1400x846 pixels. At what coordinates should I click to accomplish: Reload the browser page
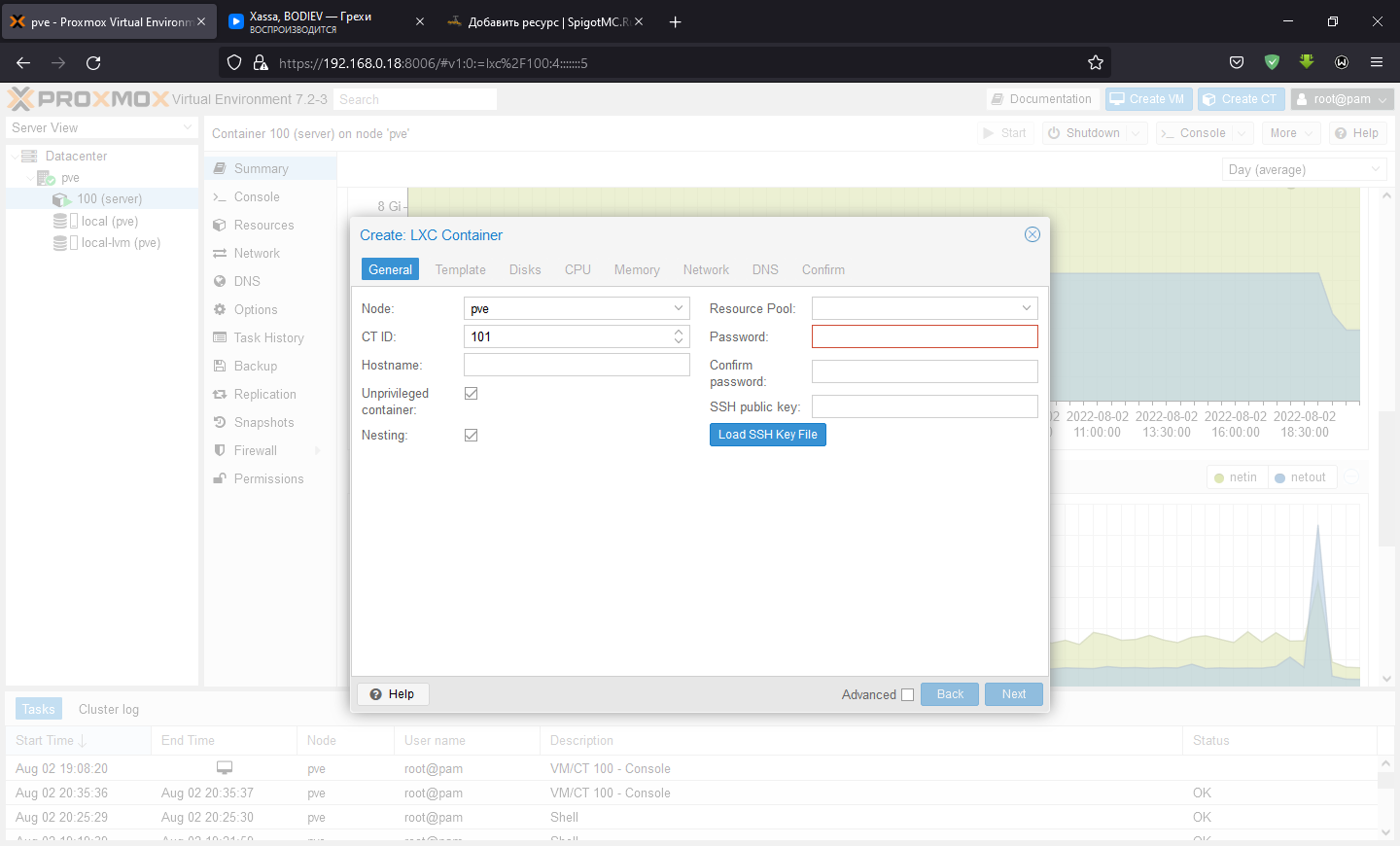pyautogui.click(x=93, y=63)
